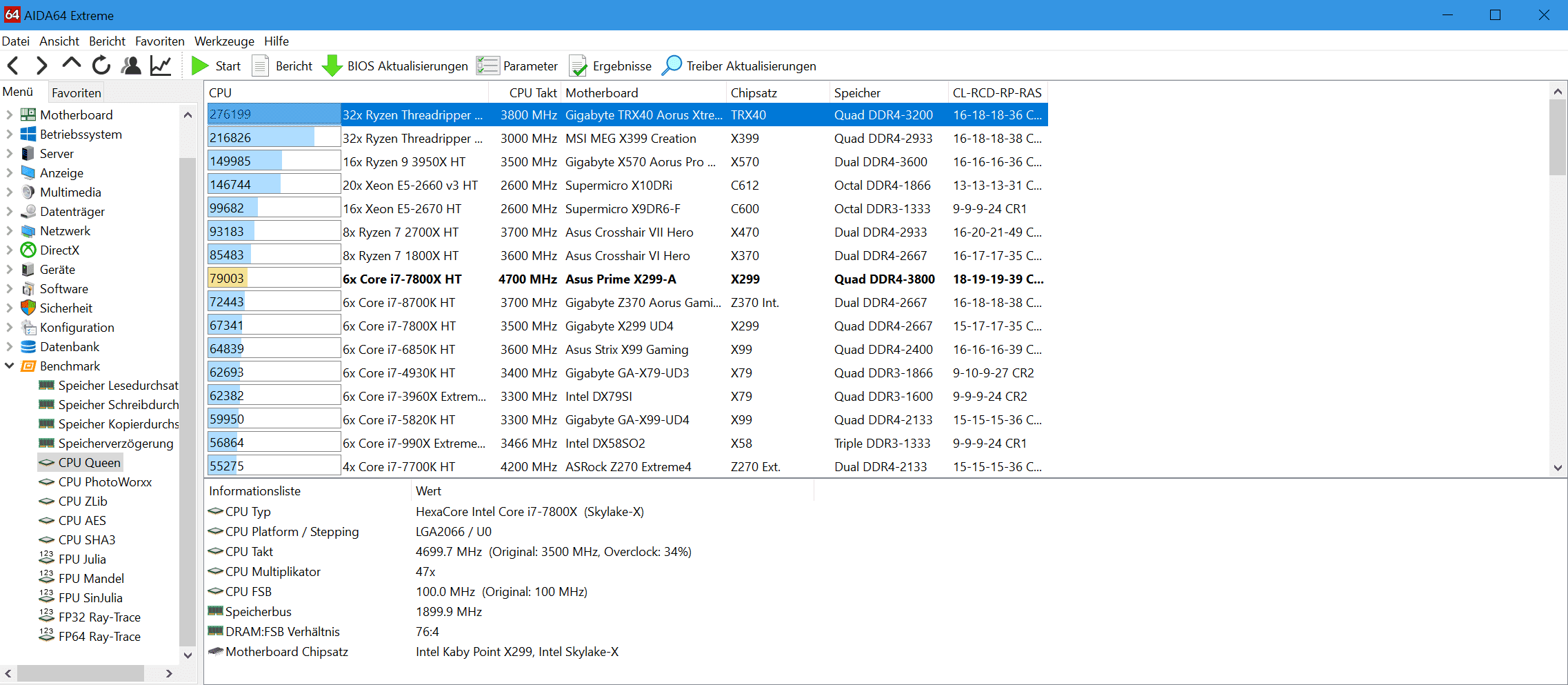Open the user profile icon in toolbar
The image size is (1568, 685).
131,66
